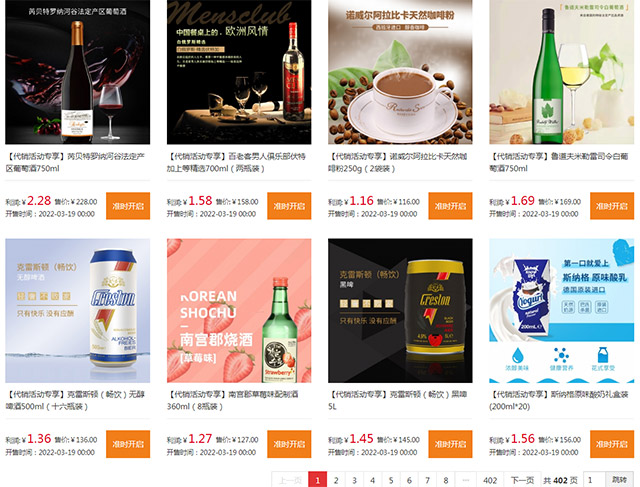Image resolution: width=640 pixels, height=487 pixels.
Task: Click the page number input field
Action: [x=594, y=480]
